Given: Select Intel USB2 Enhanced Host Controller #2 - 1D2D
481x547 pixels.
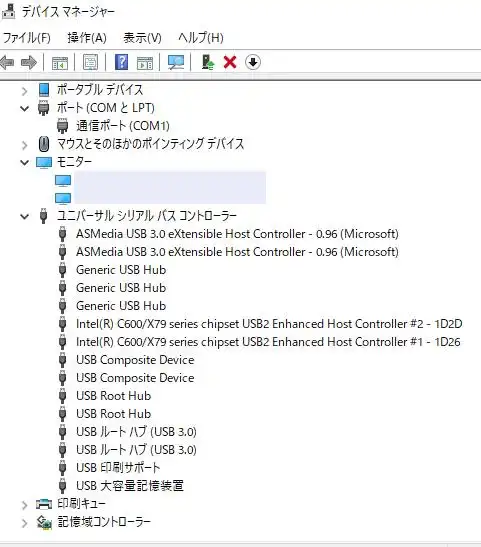Looking at the screenshot, I should (269, 324).
